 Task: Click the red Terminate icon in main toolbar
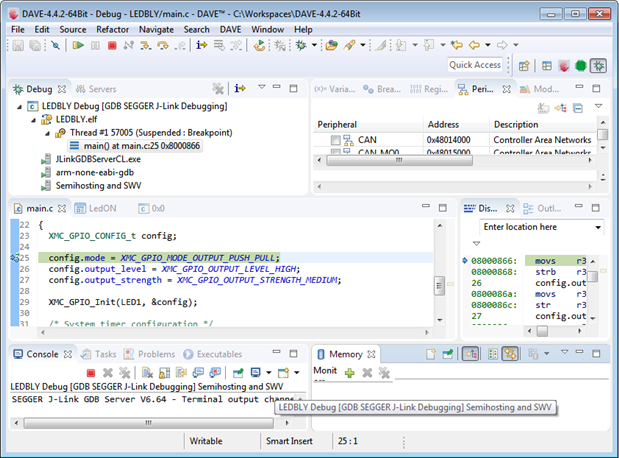coord(112,46)
